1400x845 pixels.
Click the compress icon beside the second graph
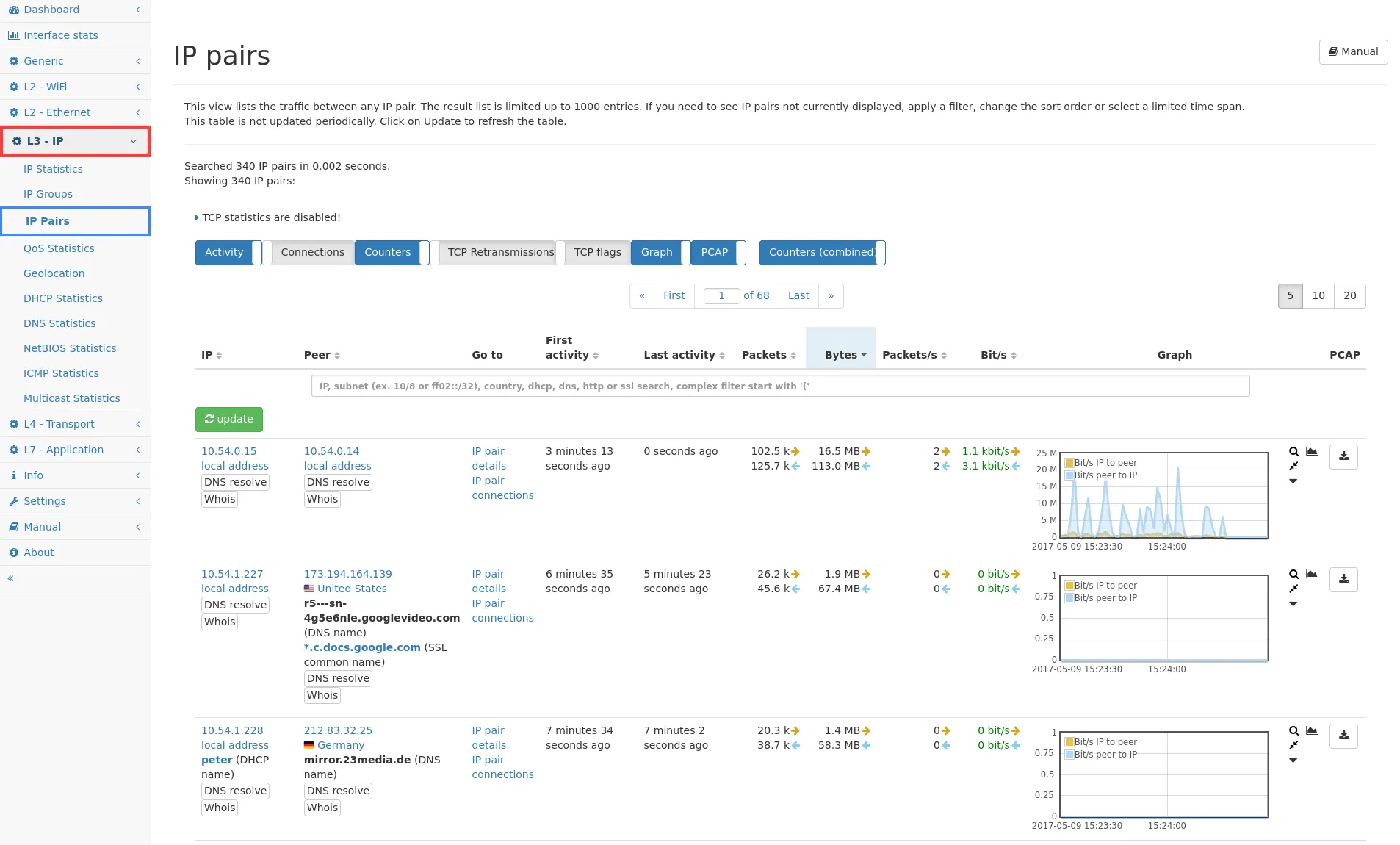pos(1293,589)
